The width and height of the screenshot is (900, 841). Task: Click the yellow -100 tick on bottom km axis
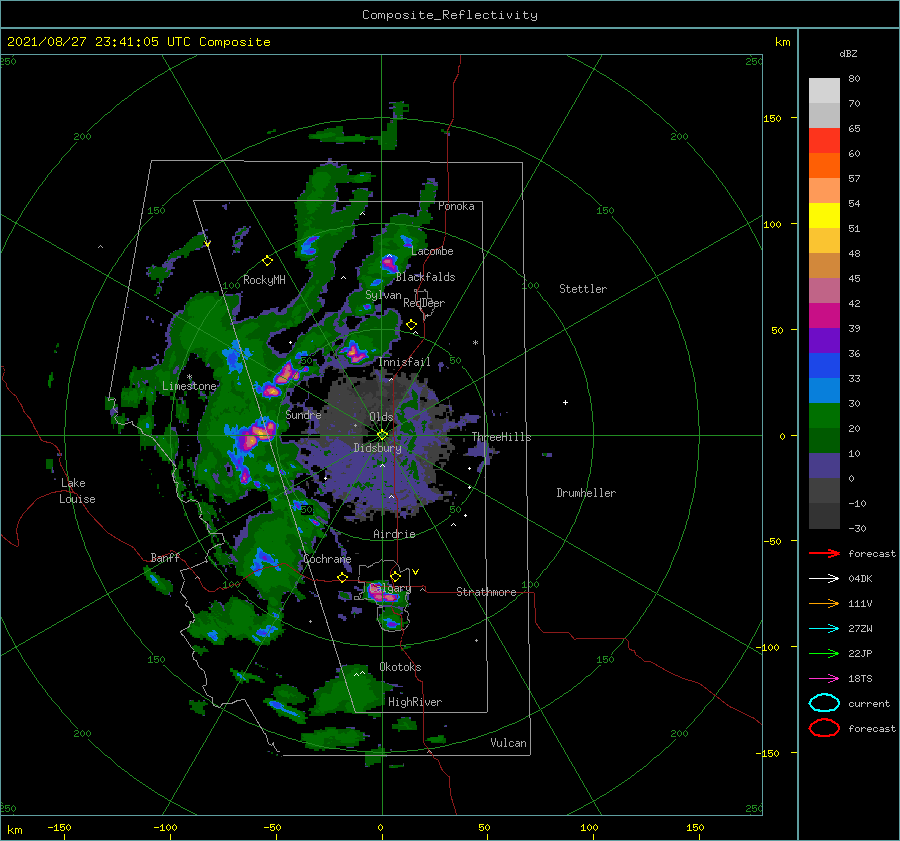pyautogui.click(x=165, y=827)
